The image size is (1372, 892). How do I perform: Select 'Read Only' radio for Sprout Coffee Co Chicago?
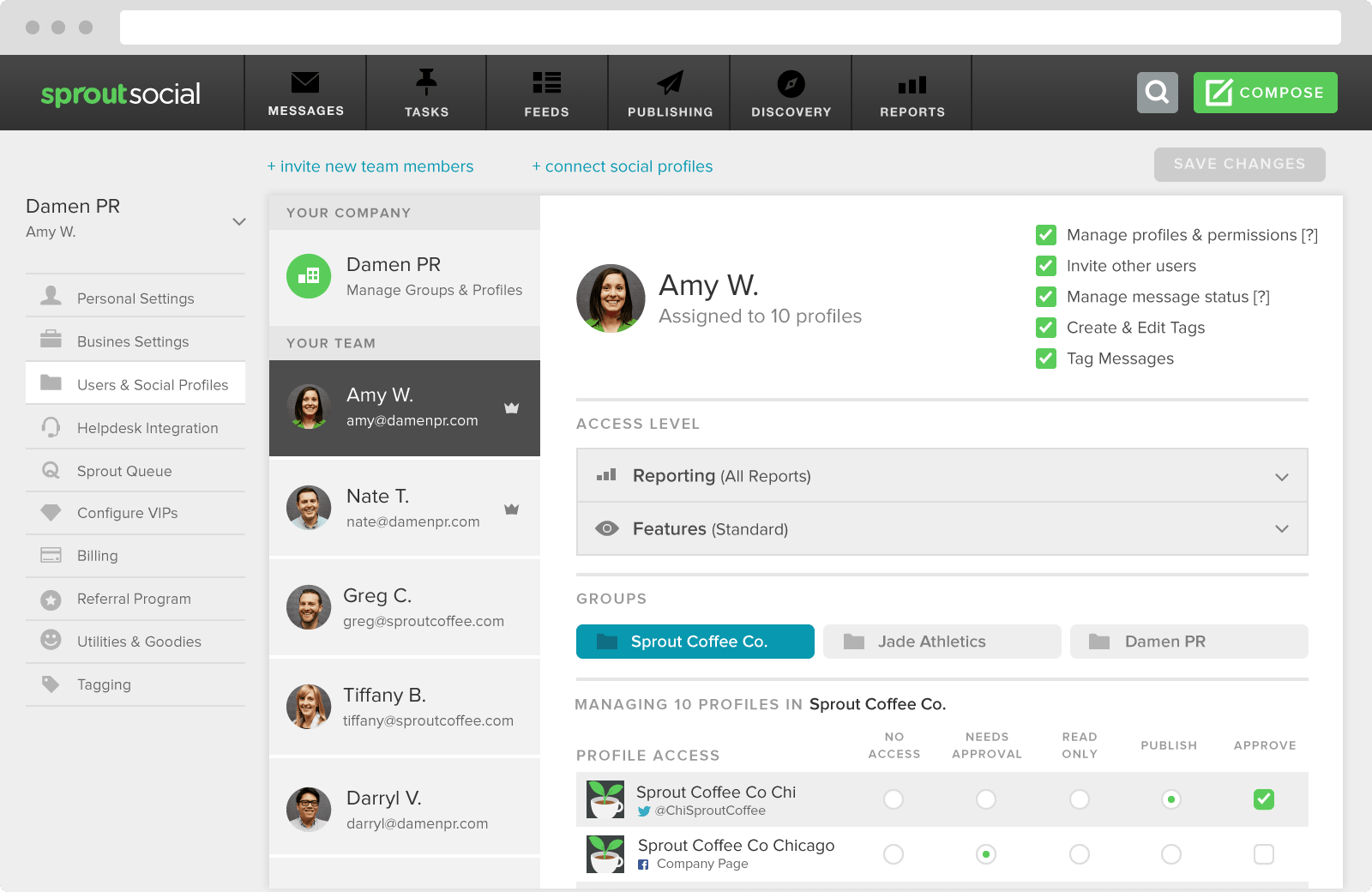tap(1079, 854)
